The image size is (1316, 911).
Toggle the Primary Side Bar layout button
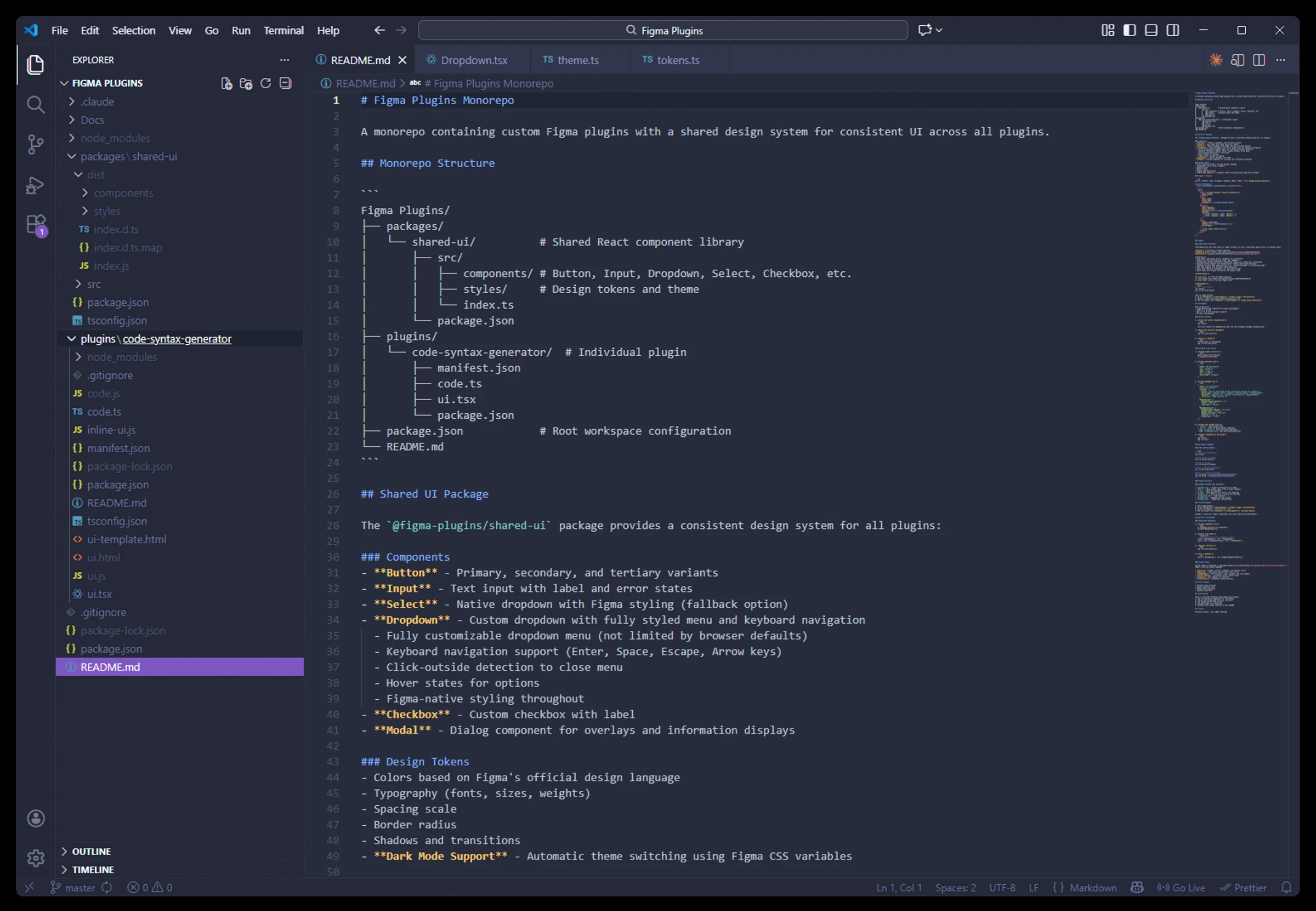1130,30
